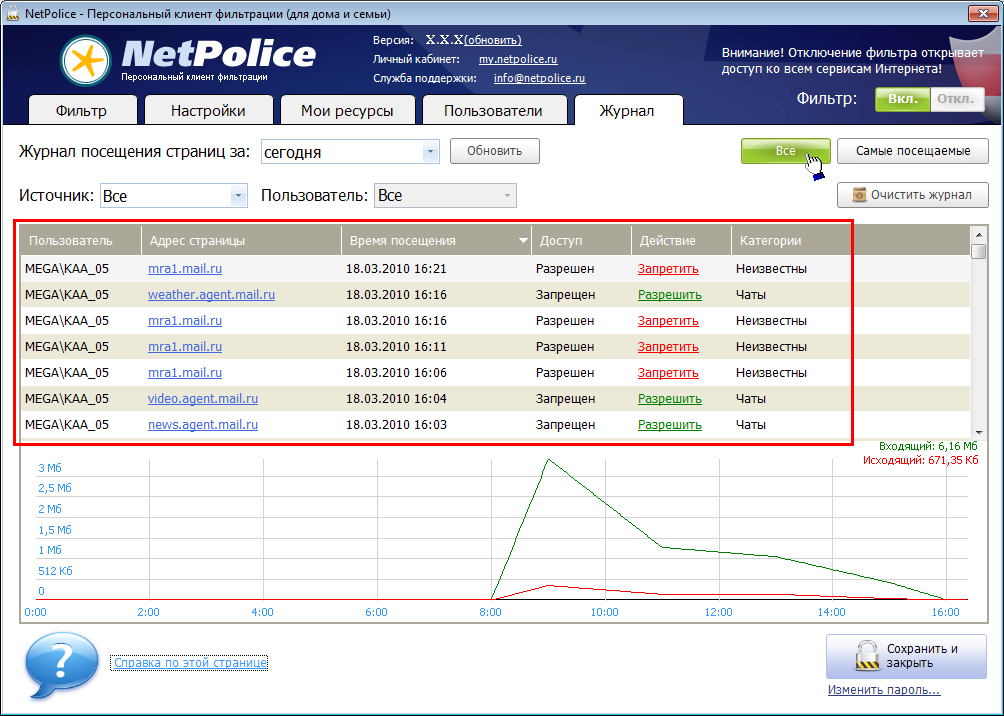This screenshot has width=1004, height=716.
Task: Open mra1.mail.ru link in 16:21 row
Action: click(x=185, y=268)
